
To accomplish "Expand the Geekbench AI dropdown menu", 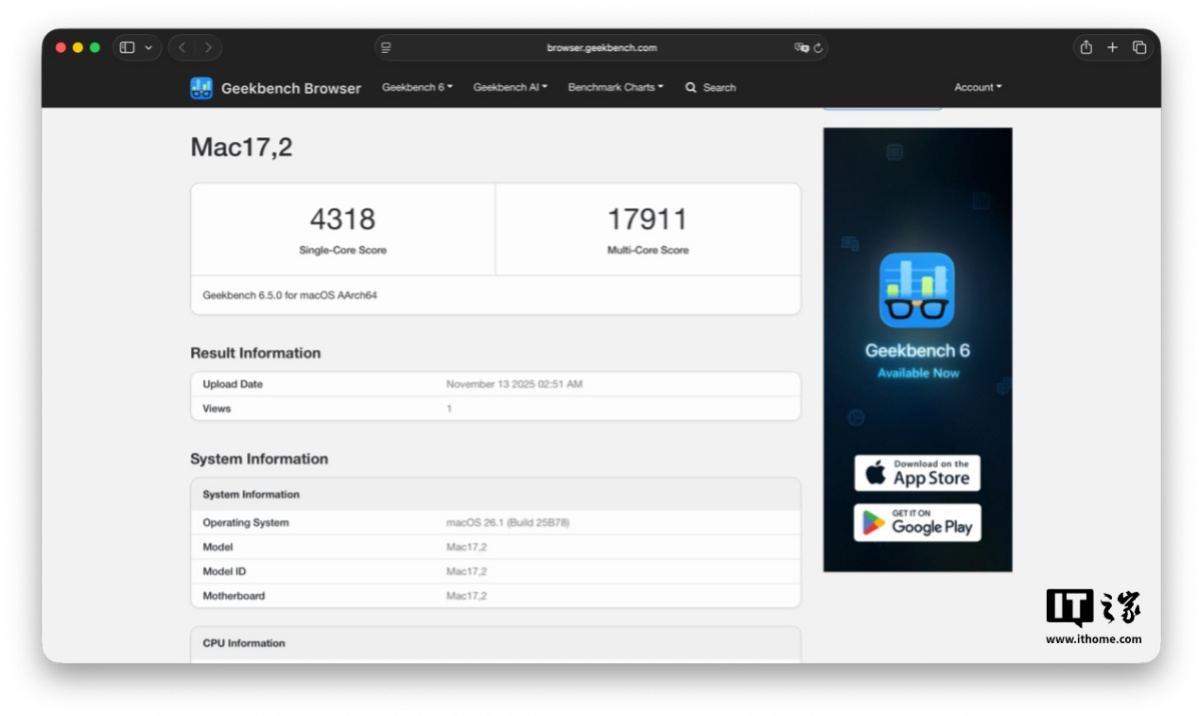I will point(510,88).
